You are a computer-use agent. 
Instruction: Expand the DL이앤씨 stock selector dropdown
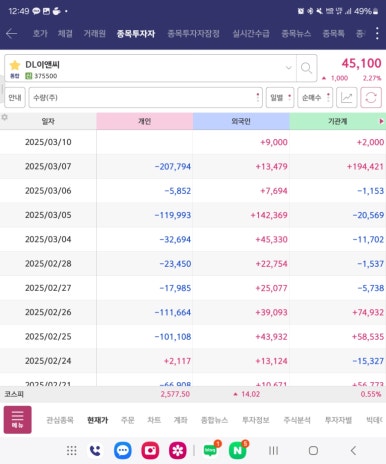point(289,68)
